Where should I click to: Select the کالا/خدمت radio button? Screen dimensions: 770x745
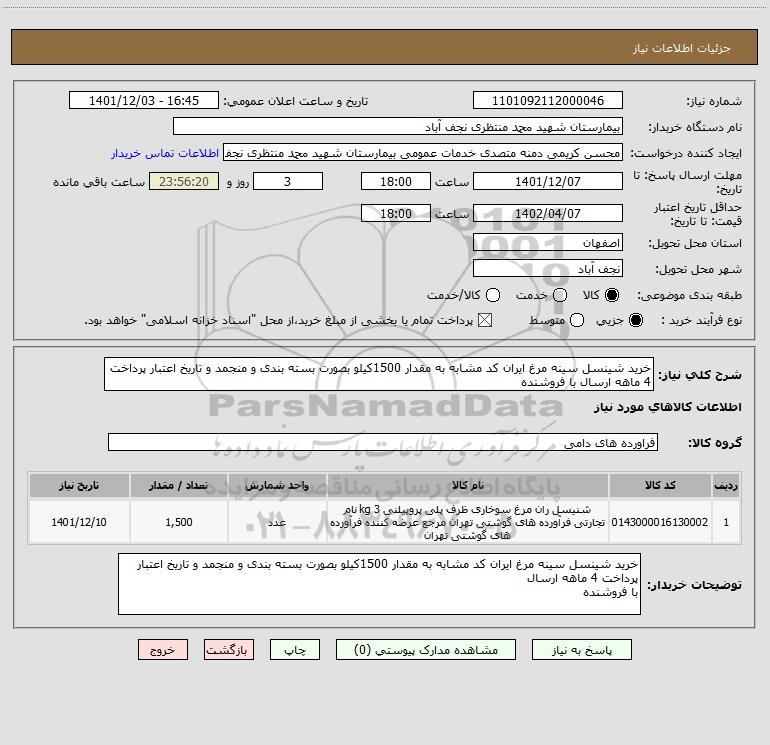(x=493, y=295)
